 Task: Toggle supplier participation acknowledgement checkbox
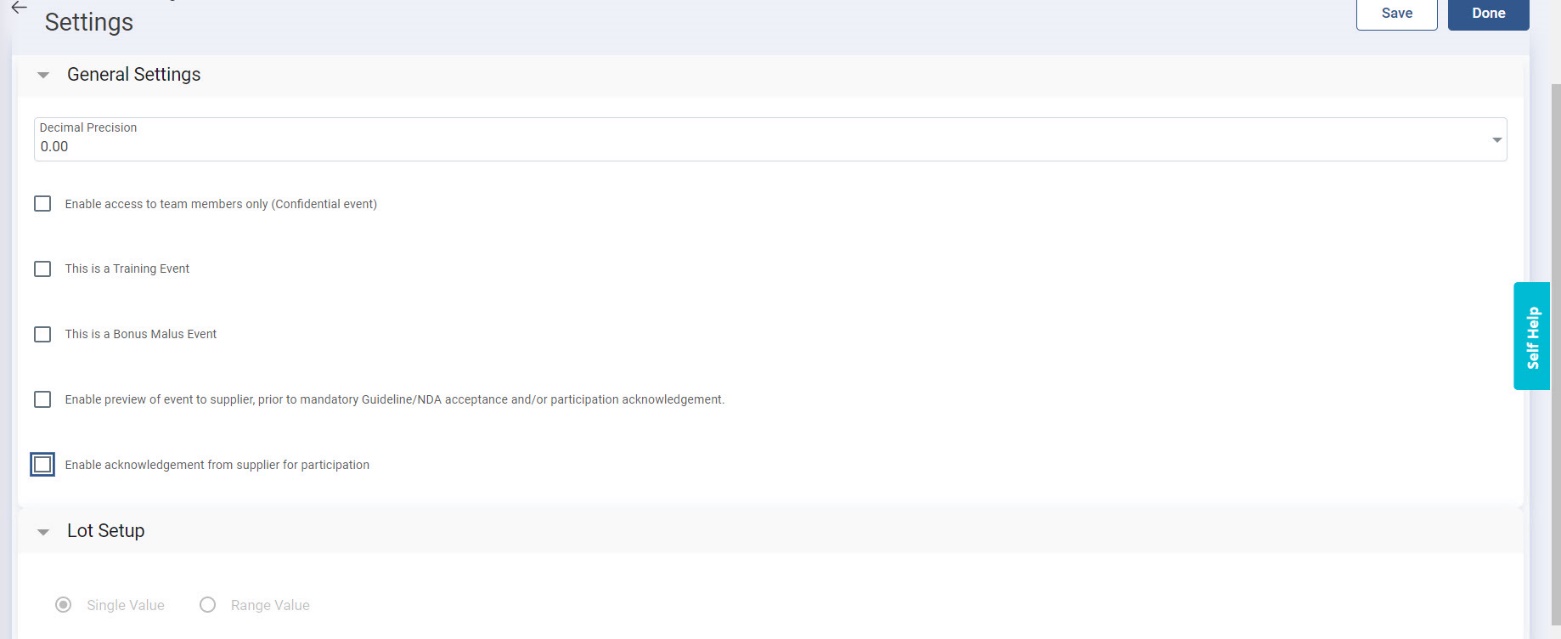click(x=42, y=465)
